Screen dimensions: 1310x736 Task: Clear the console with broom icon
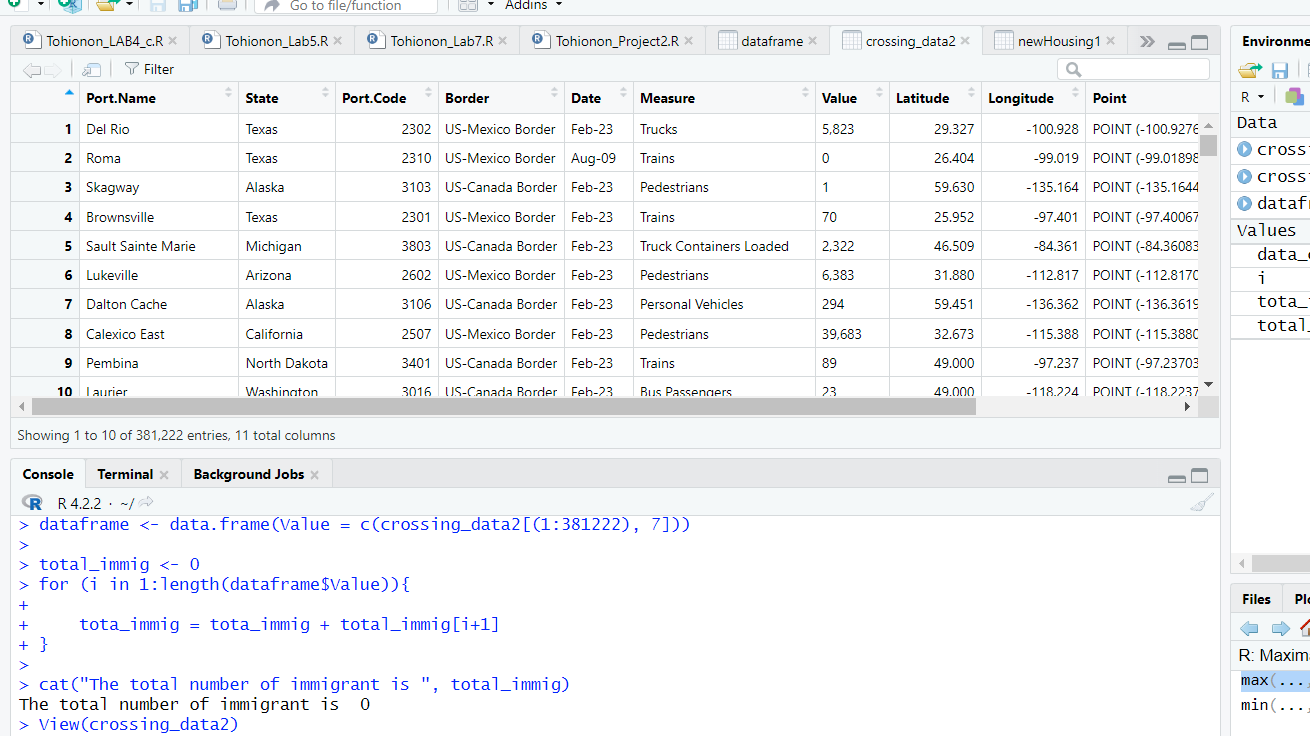tap(1202, 503)
